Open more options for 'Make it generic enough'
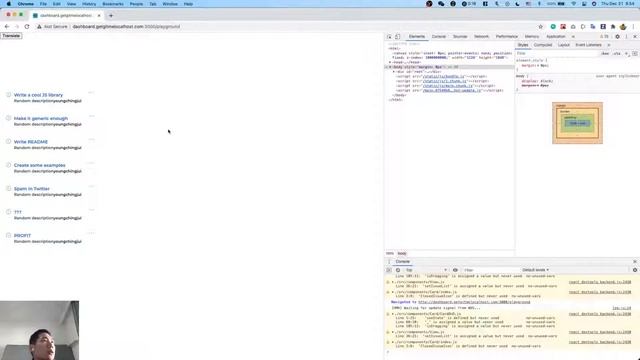This screenshot has height=360, width=640. (x=91, y=116)
